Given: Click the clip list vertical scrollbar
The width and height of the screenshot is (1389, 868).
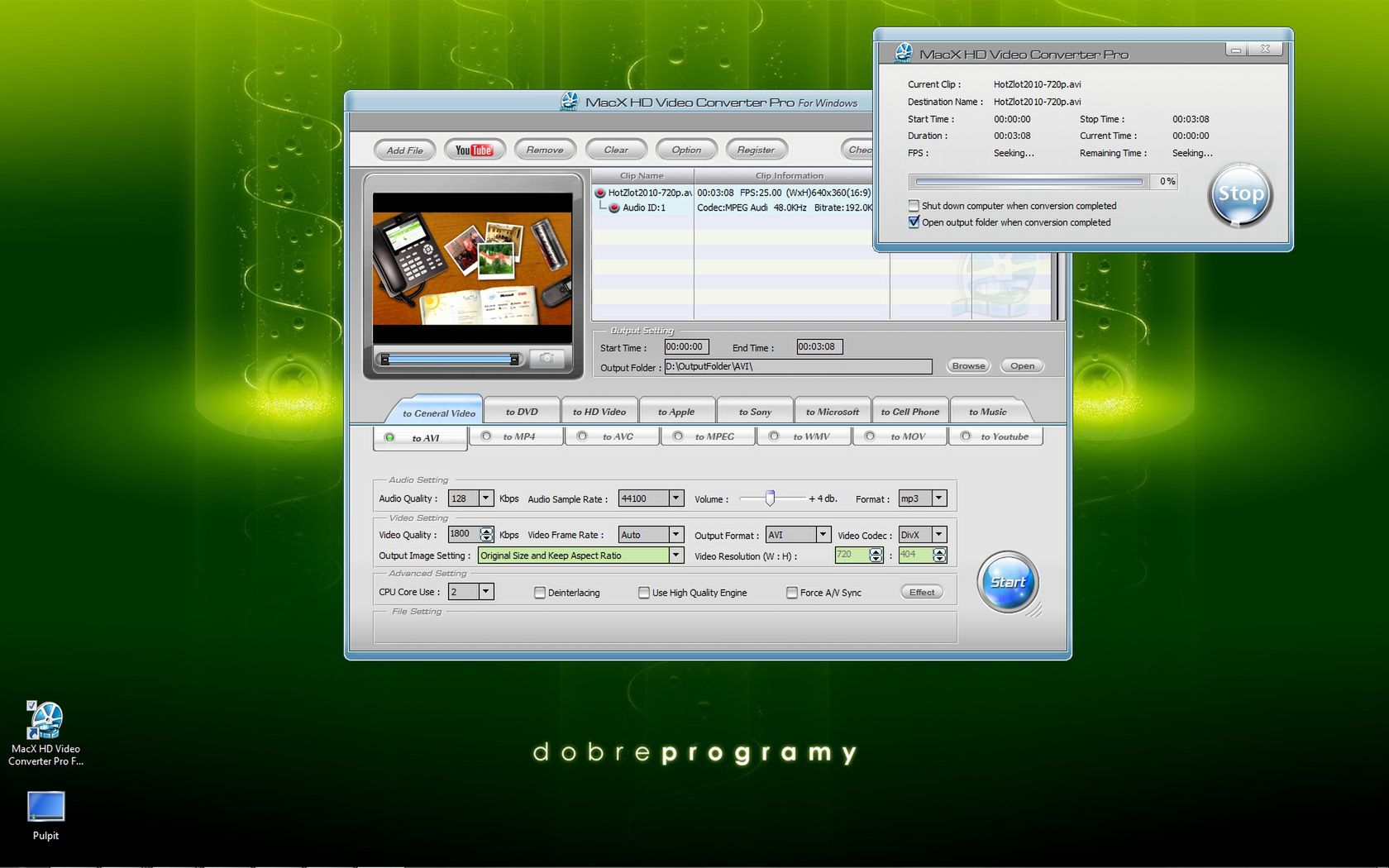Looking at the screenshot, I should coord(1057,286).
